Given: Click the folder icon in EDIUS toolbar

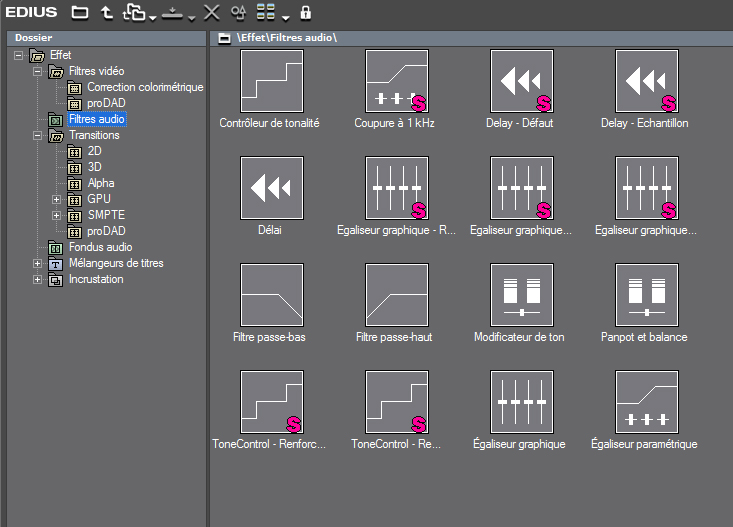Looking at the screenshot, I should 79,13.
